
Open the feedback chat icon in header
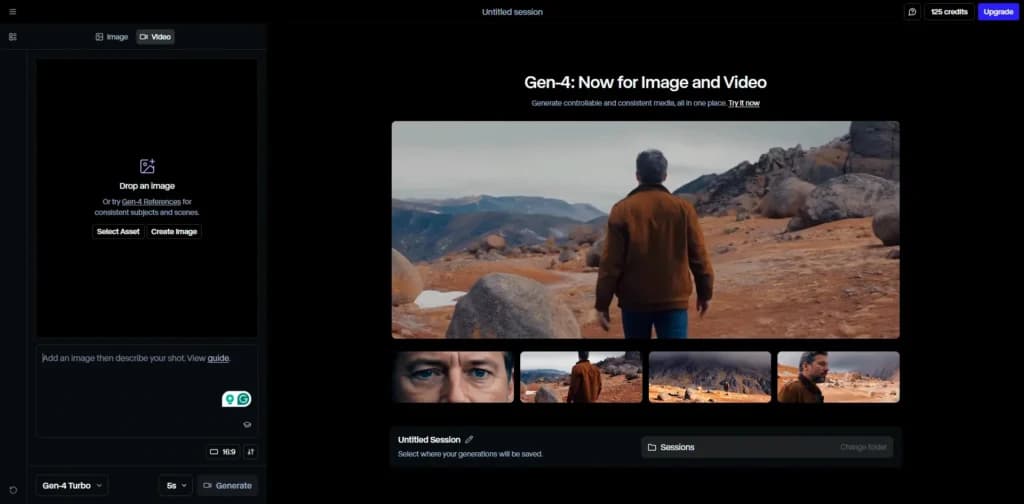pos(912,12)
